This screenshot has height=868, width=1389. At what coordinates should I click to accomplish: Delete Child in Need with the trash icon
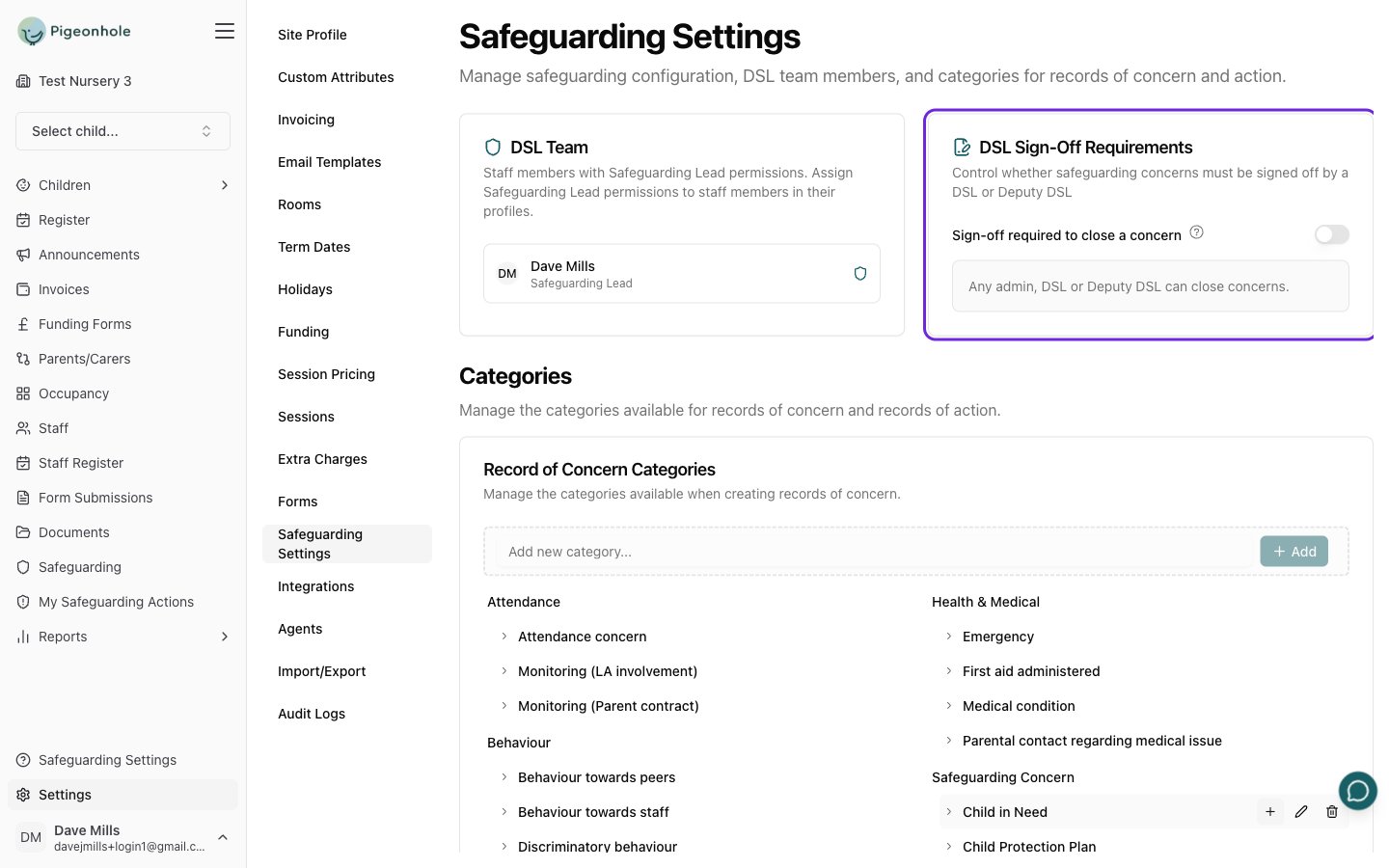(x=1332, y=812)
